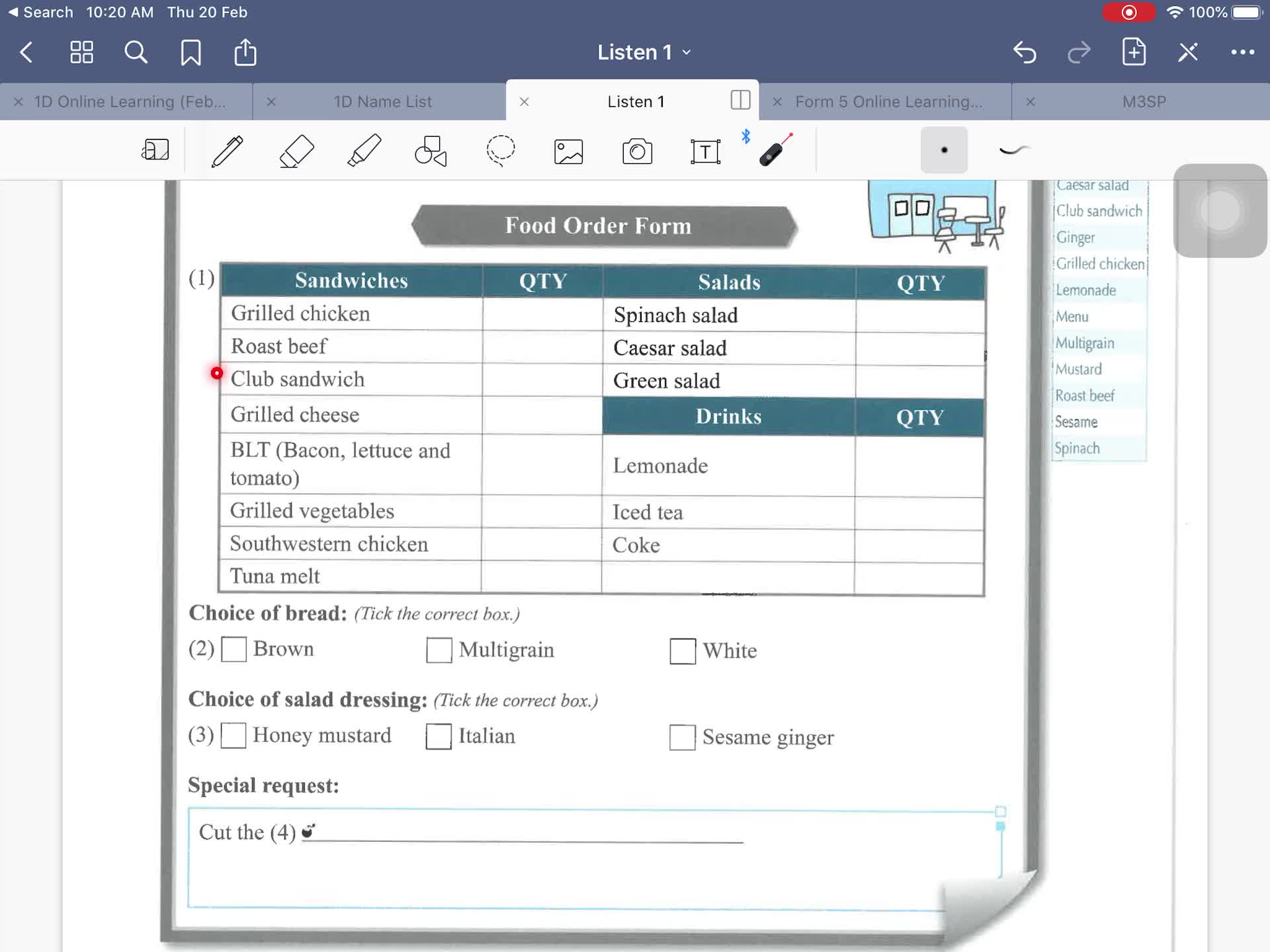1270x952 pixels.
Task: Activate the Text box tool
Action: tap(705, 151)
